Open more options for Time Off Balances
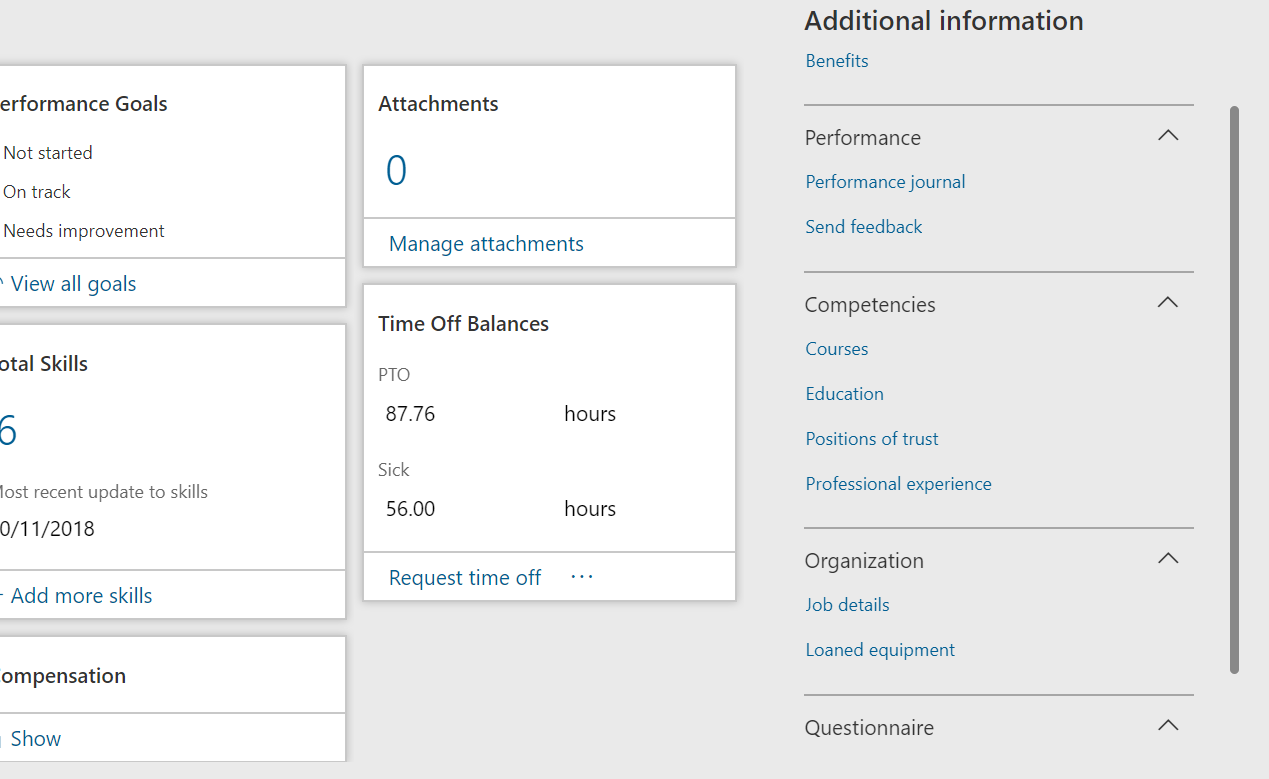 pyautogui.click(x=581, y=576)
